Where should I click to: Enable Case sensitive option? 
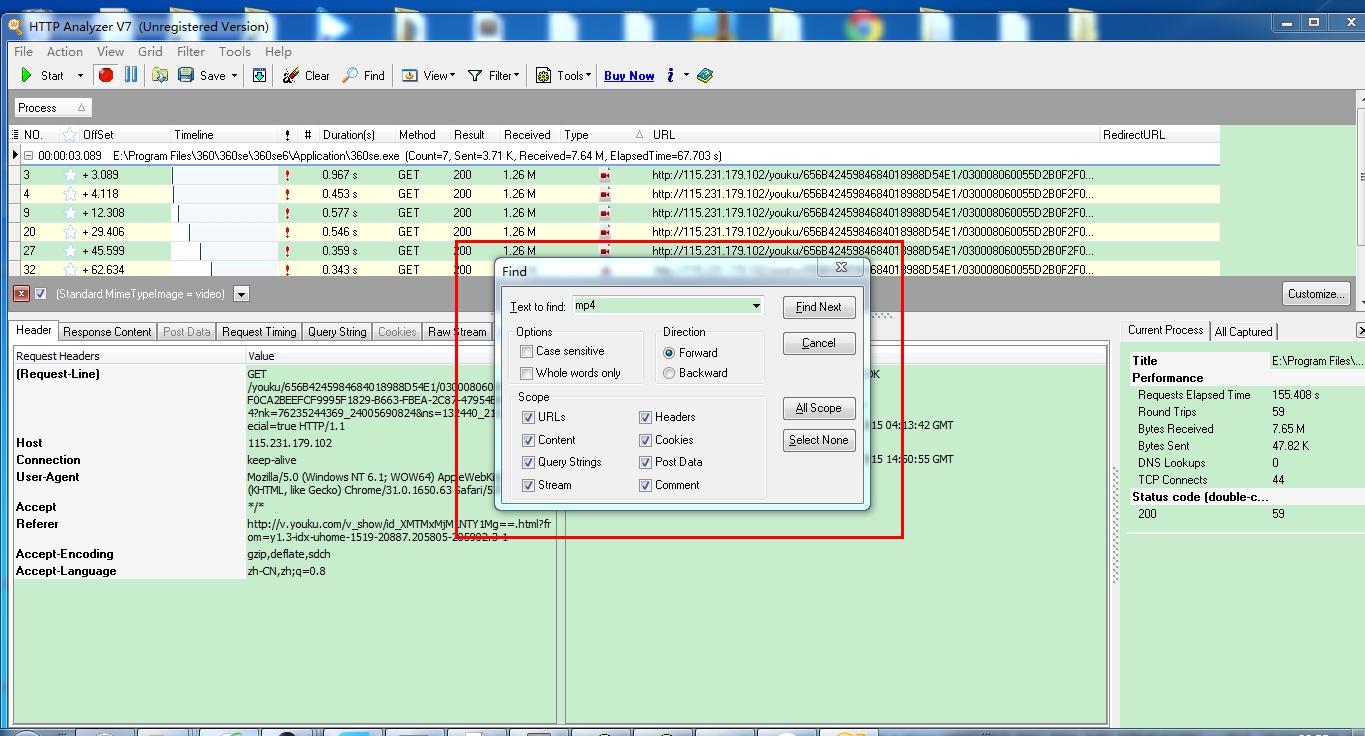click(x=527, y=351)
